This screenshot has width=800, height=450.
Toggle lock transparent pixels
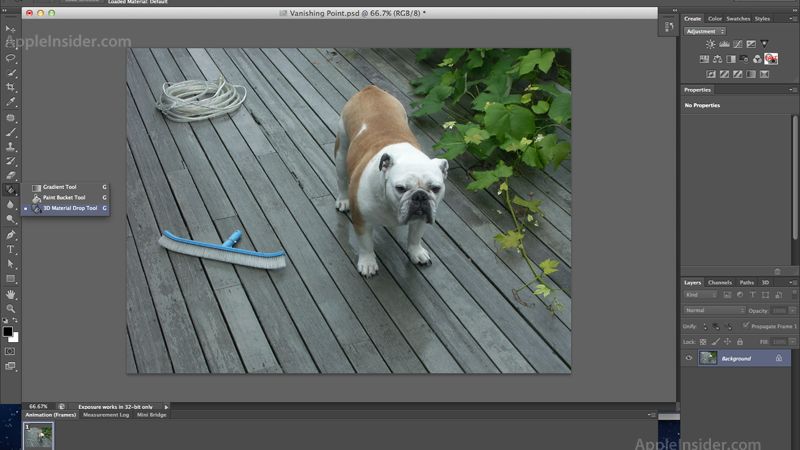703,342
